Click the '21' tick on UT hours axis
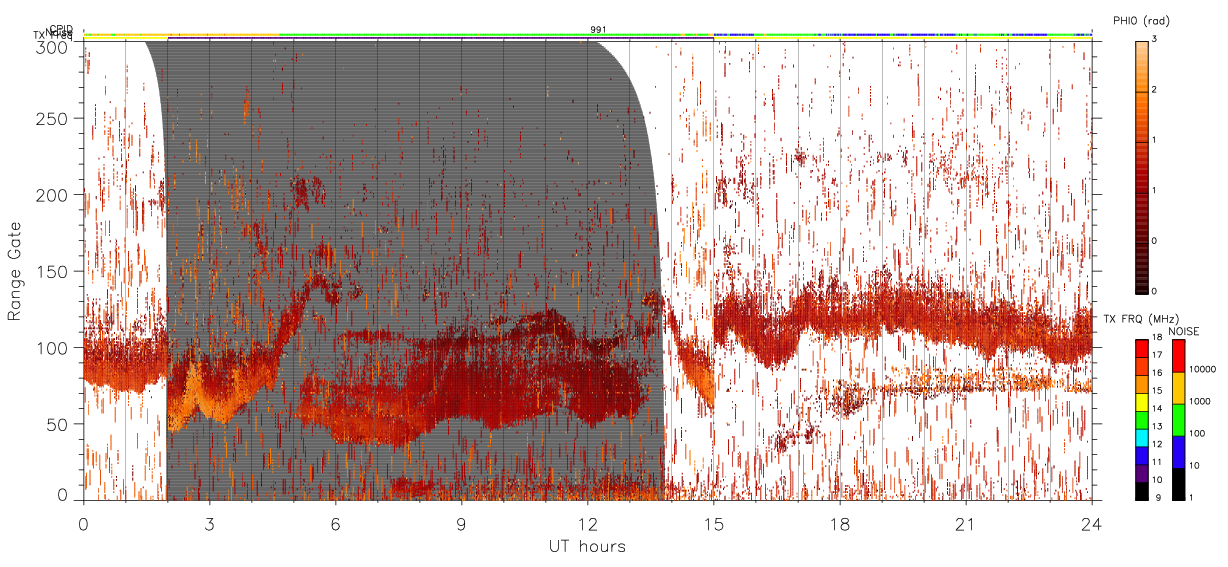Viewport: 1228px width, 567px height. pos(966,524)
